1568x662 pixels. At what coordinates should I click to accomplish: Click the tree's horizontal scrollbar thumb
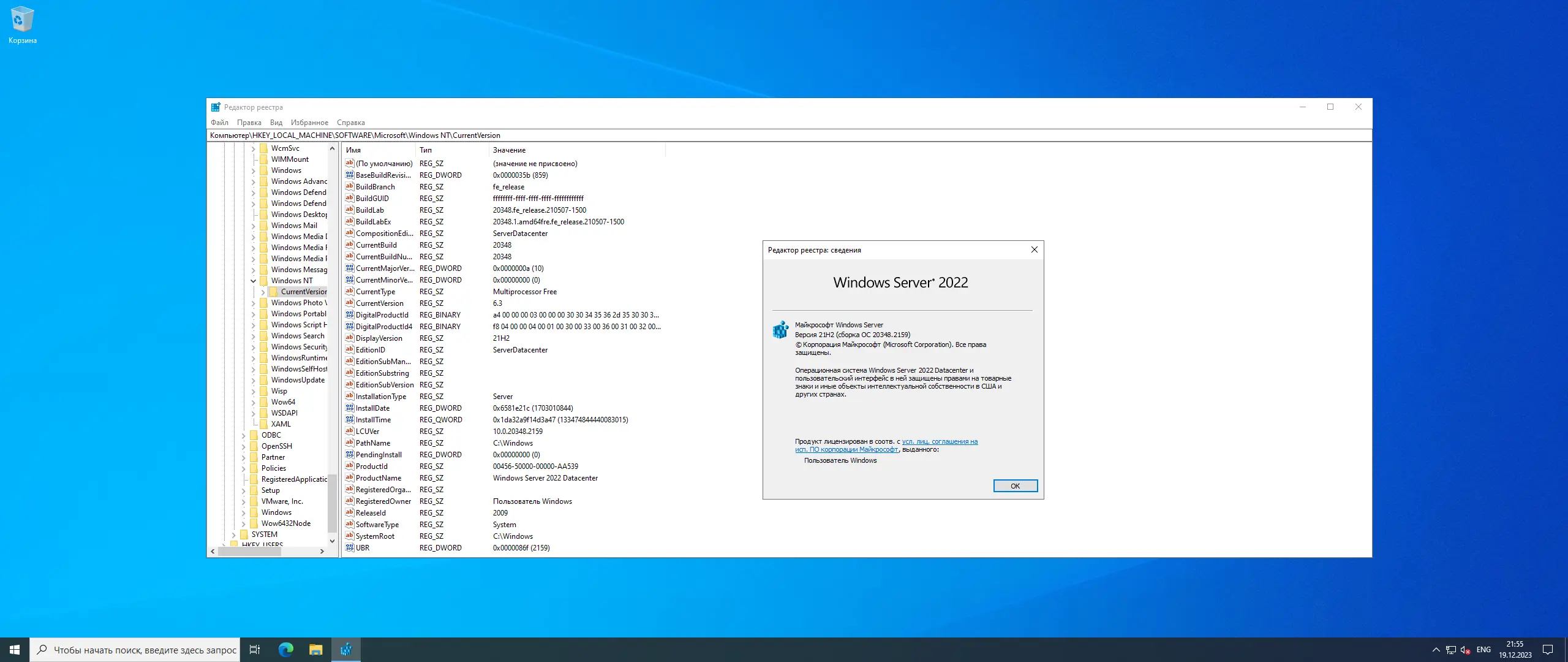(x=250, y=551)
